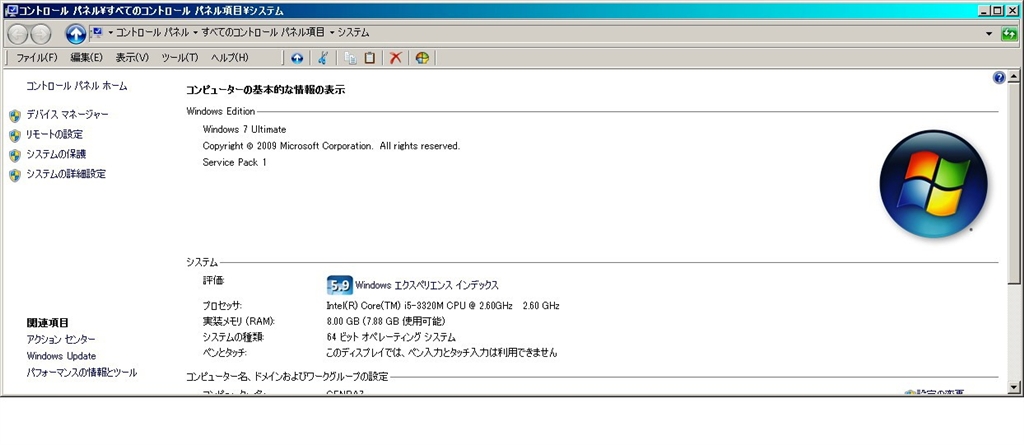
Task: Expand the arrow before コントロール パネル breadcrumb
Action: tap(111, 32)
